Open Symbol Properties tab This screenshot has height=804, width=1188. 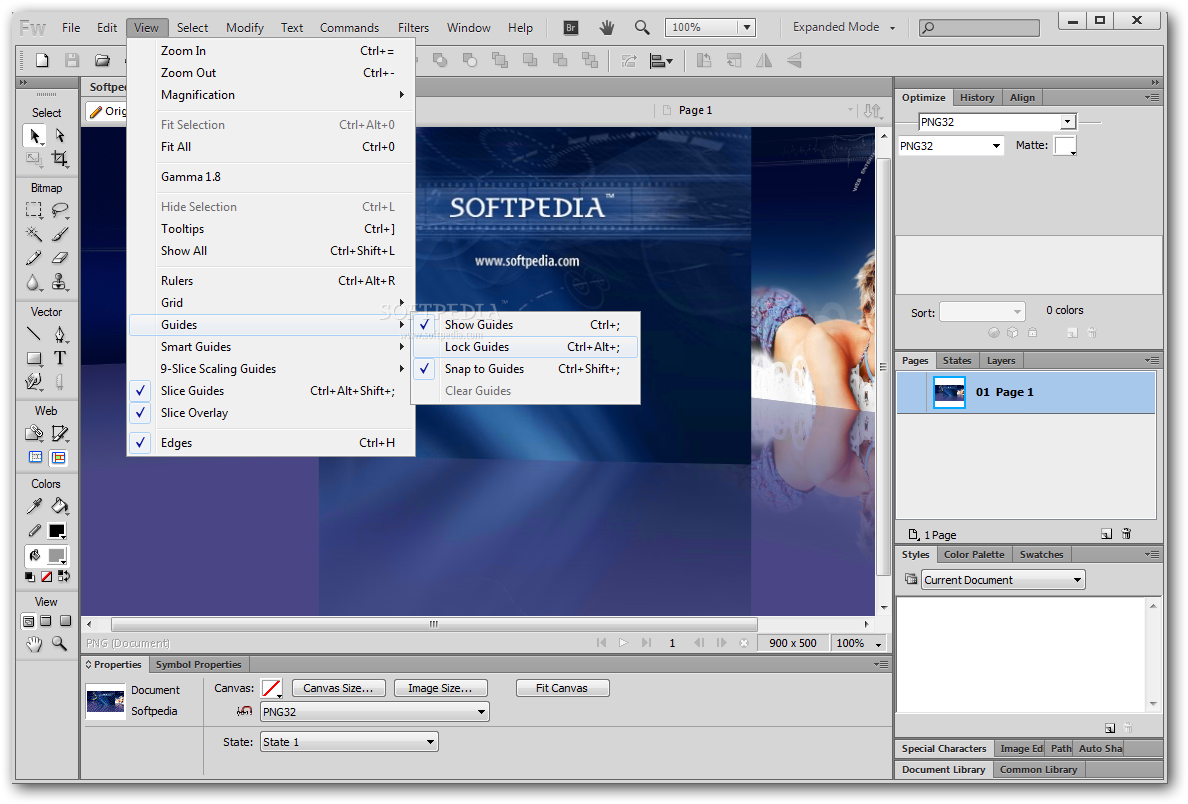tap(198, 665)
